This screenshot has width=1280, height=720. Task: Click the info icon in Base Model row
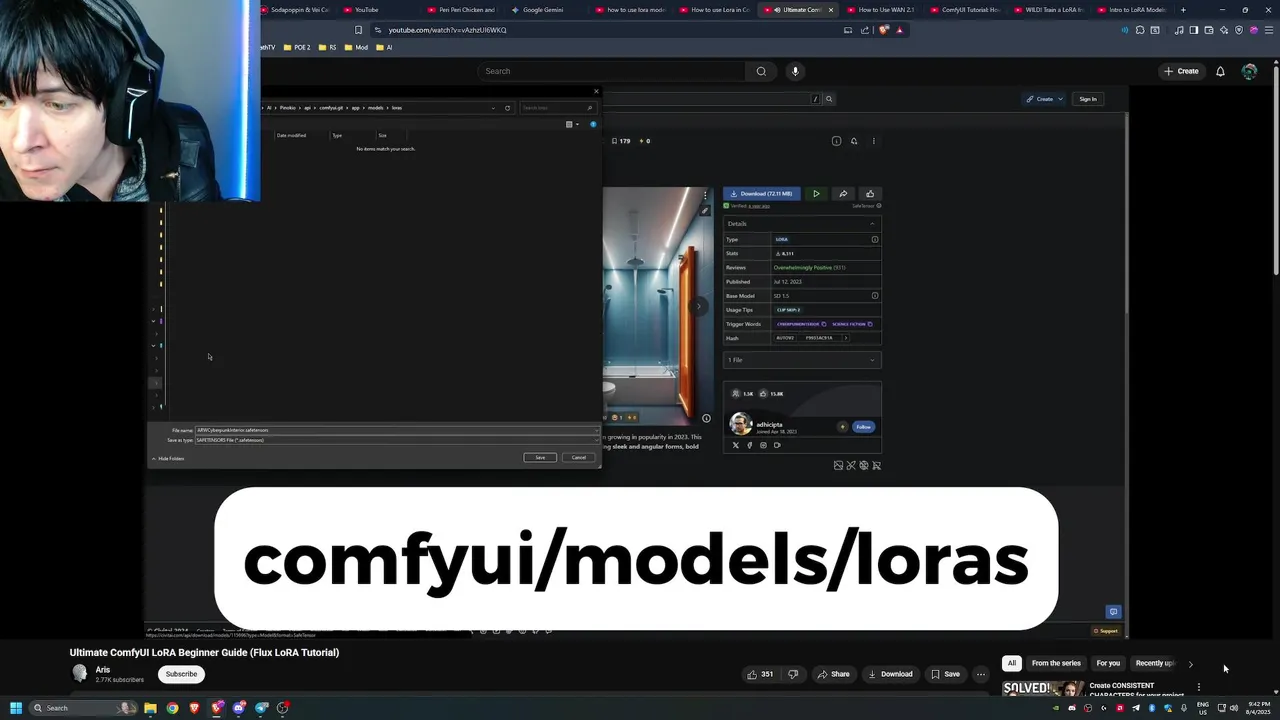[875, 296]
